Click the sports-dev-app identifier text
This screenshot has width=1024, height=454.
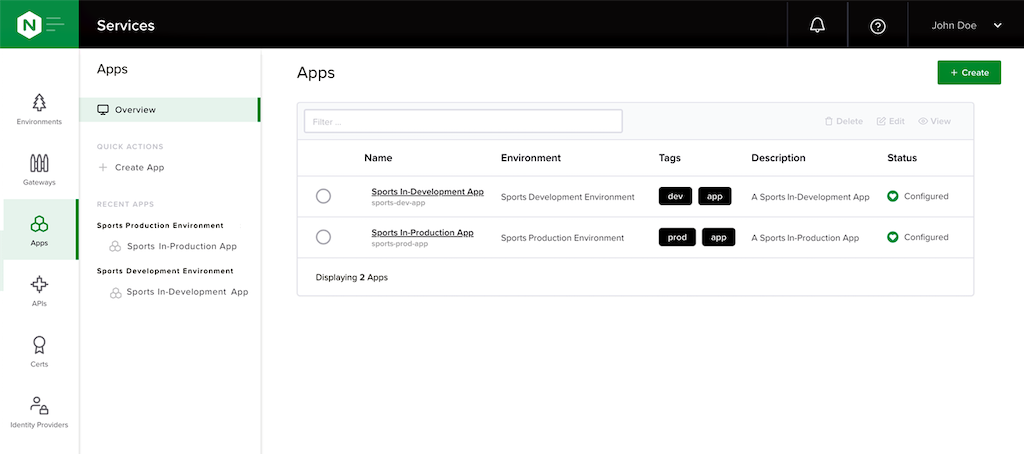[x=398, y=203]
